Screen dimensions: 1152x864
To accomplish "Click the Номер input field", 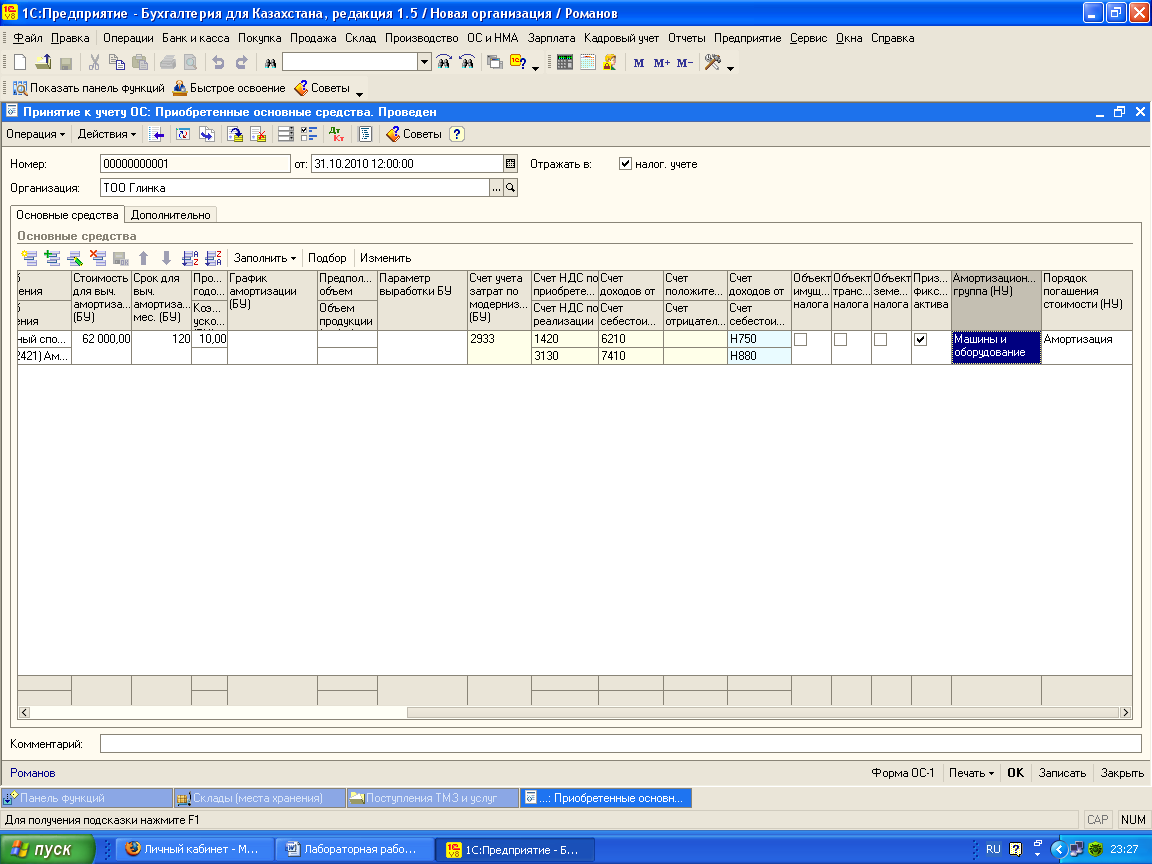I will (x=195, y=164).
